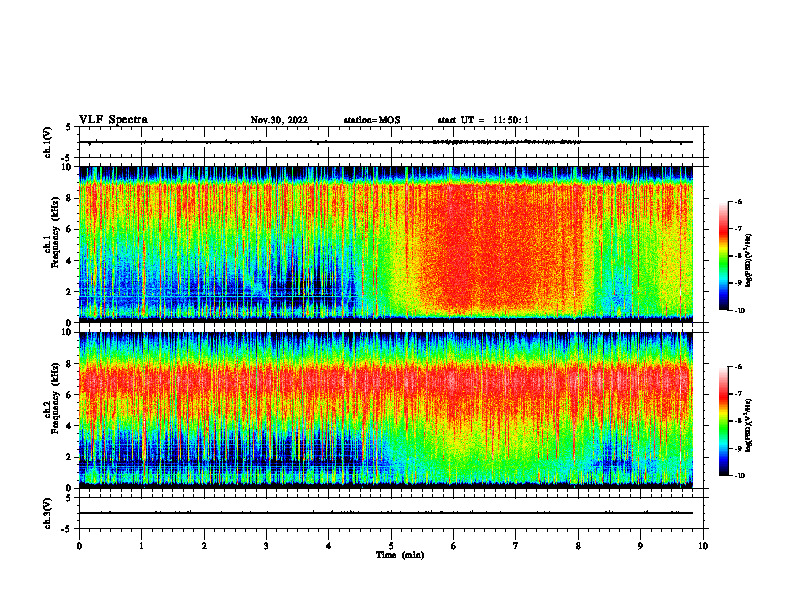Click the 'station=MOS' label
The height and width of the screenshot is (612, 792).
coord(372,120)
